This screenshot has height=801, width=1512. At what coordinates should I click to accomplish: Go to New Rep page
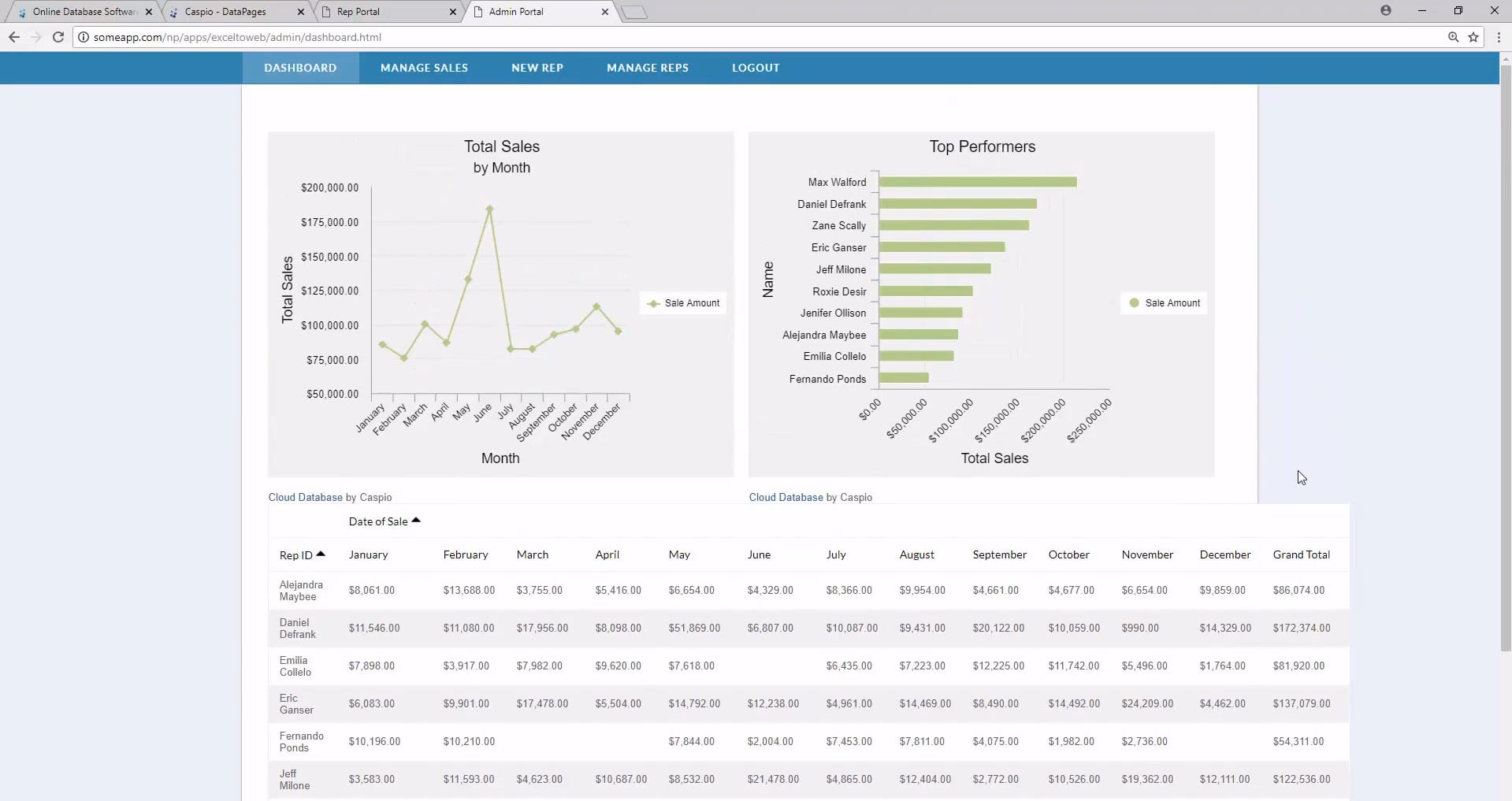coord(537,68)
